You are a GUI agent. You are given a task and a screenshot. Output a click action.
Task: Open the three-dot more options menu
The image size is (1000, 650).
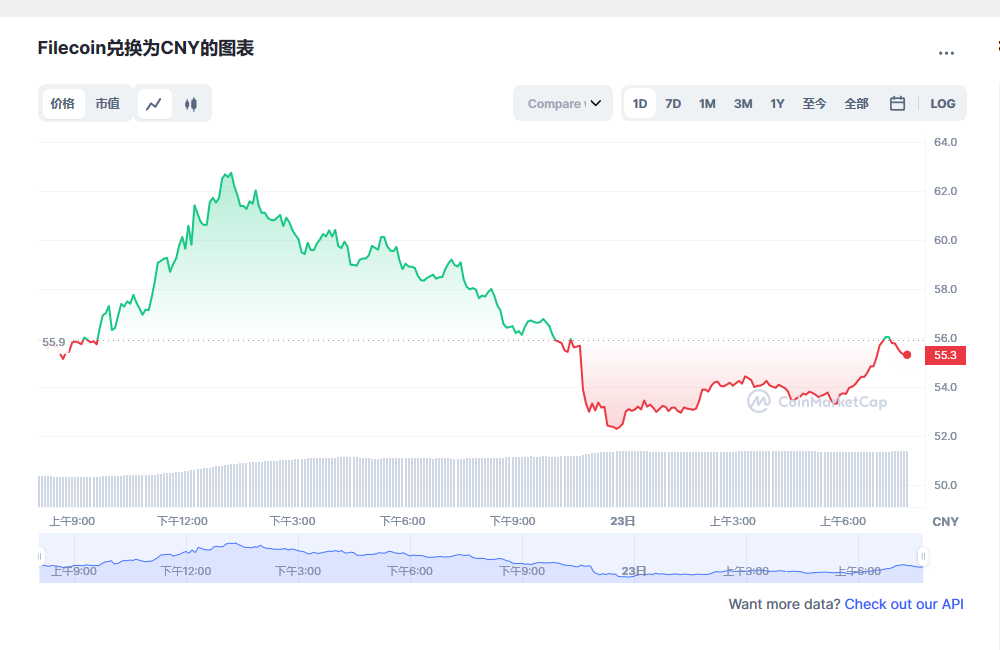[946, 53]
